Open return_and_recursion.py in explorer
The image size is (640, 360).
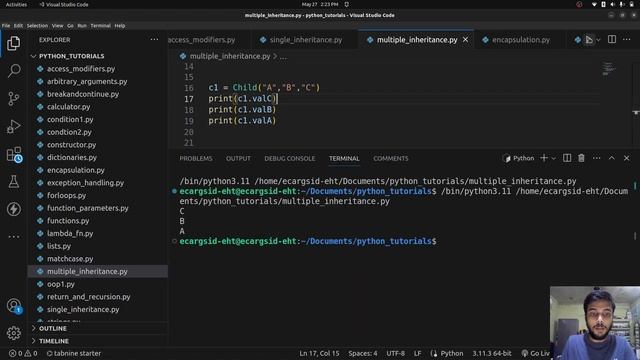click(x=88, y=296)
